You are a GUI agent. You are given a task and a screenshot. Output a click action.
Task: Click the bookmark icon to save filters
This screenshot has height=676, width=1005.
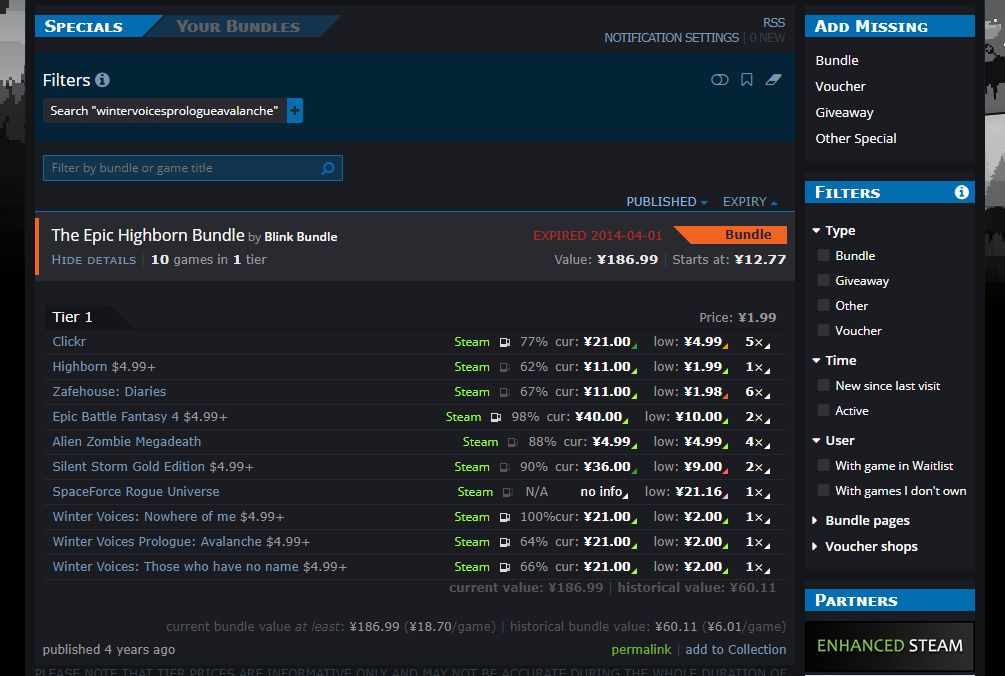tap(747, 79)
